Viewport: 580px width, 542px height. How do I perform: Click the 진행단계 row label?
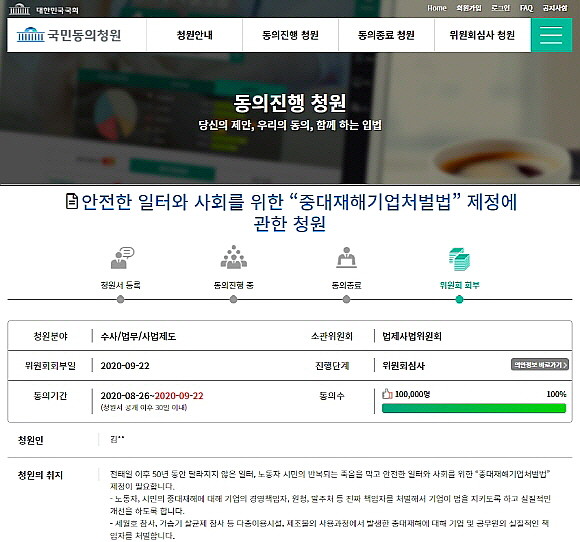332,366
